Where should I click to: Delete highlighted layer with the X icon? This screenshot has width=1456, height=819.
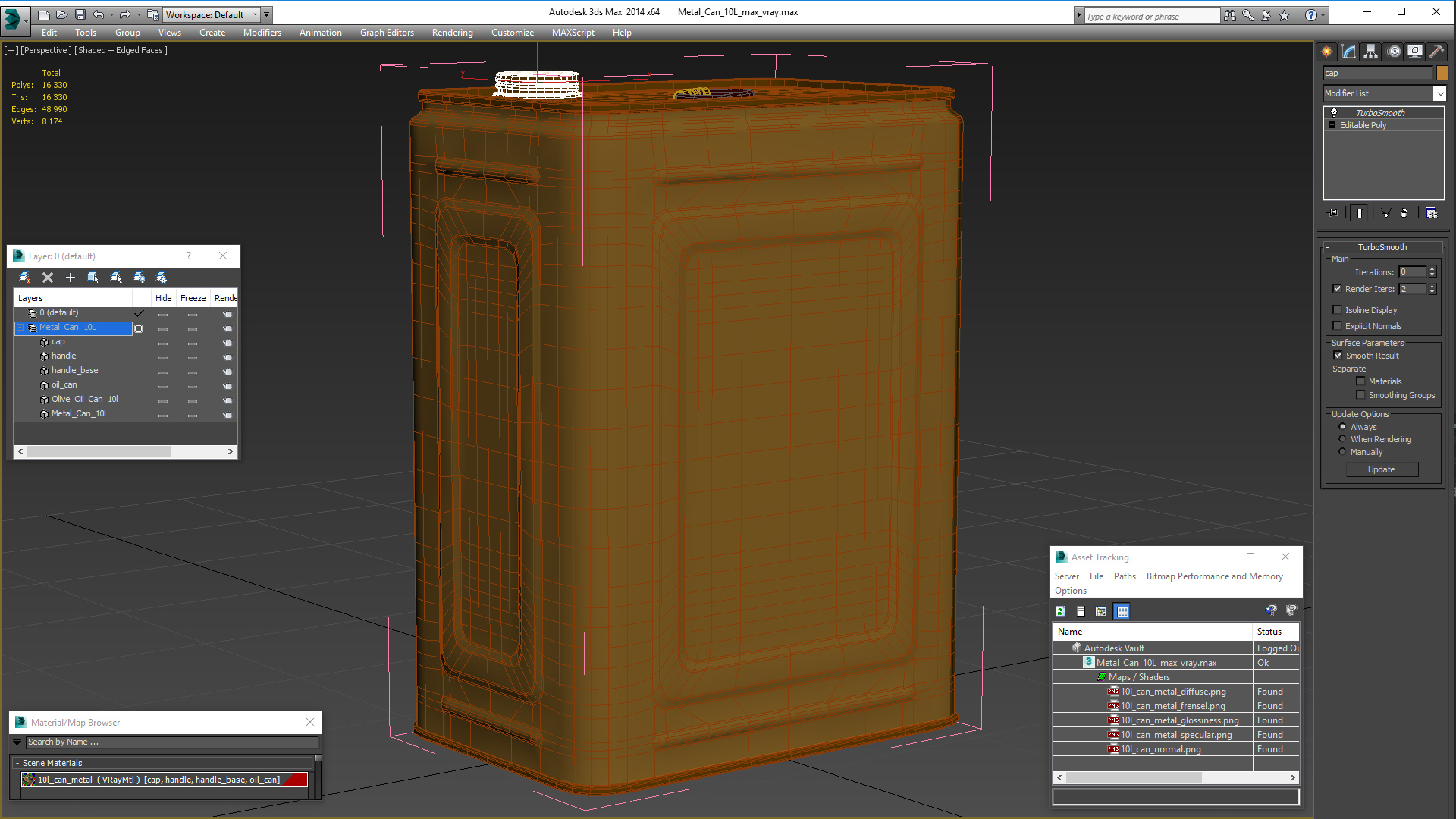click(x=48, y=278)
